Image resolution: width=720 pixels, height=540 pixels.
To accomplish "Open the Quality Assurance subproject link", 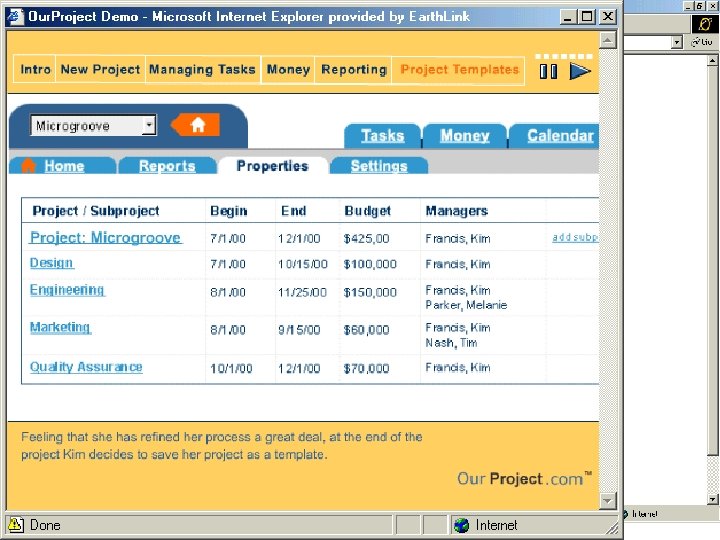I will point(86,367).
